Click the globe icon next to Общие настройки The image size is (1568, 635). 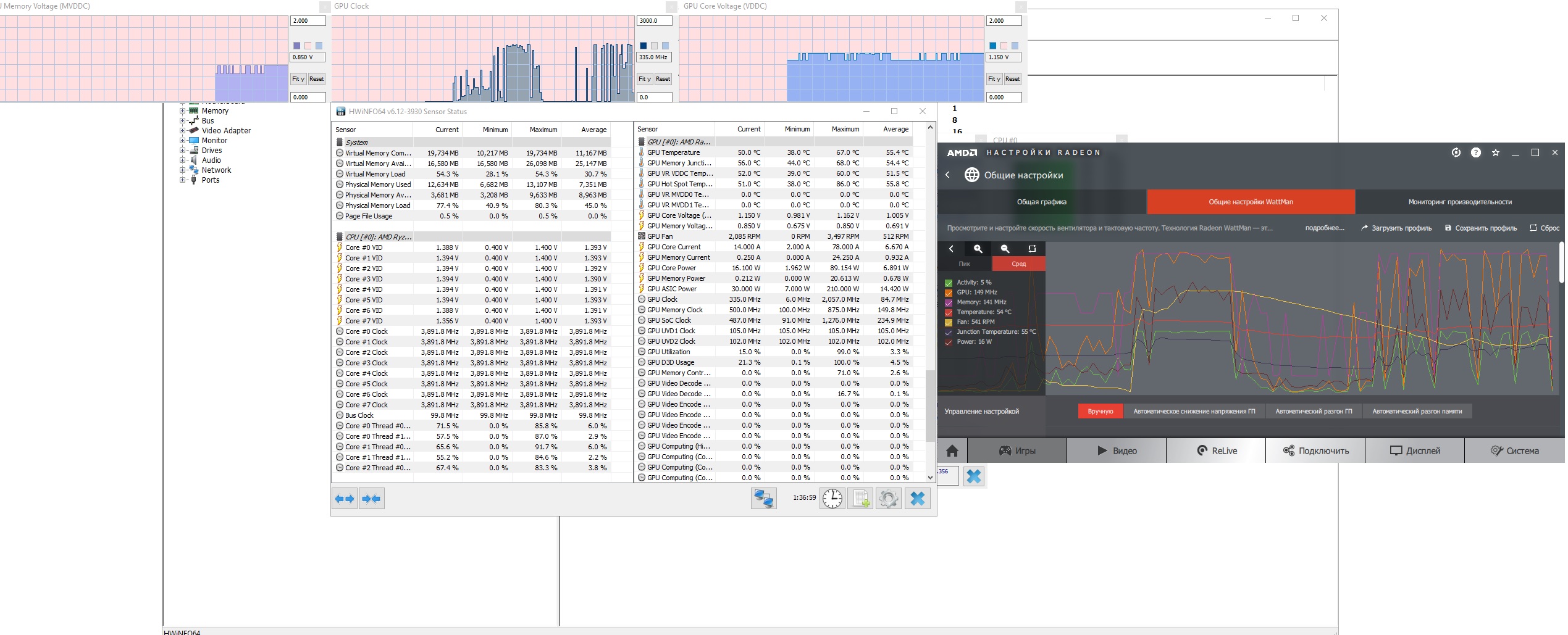tap(972, 175)
